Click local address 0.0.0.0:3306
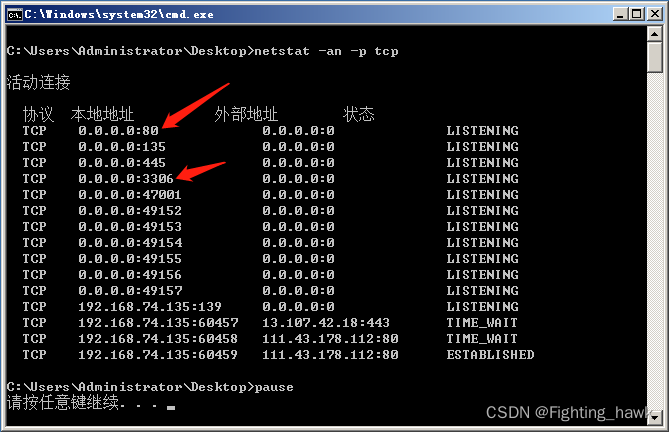This screenshot has height=432, width=669. coord(126,179)
